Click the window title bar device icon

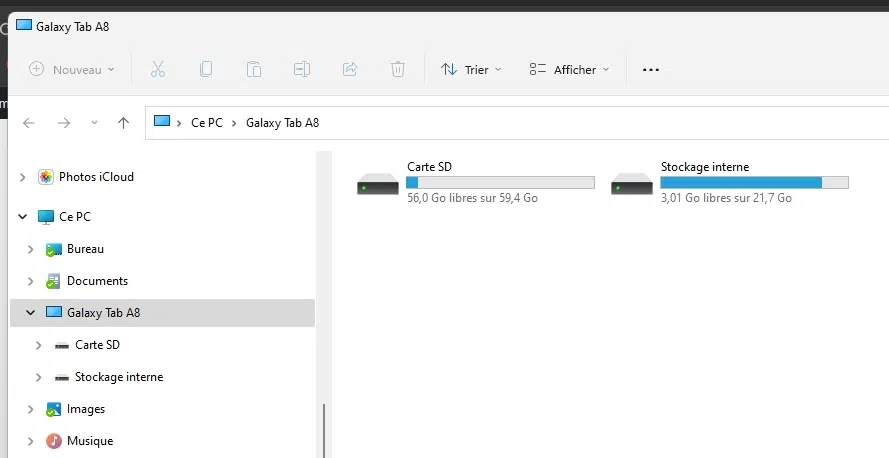click(24, 25)
